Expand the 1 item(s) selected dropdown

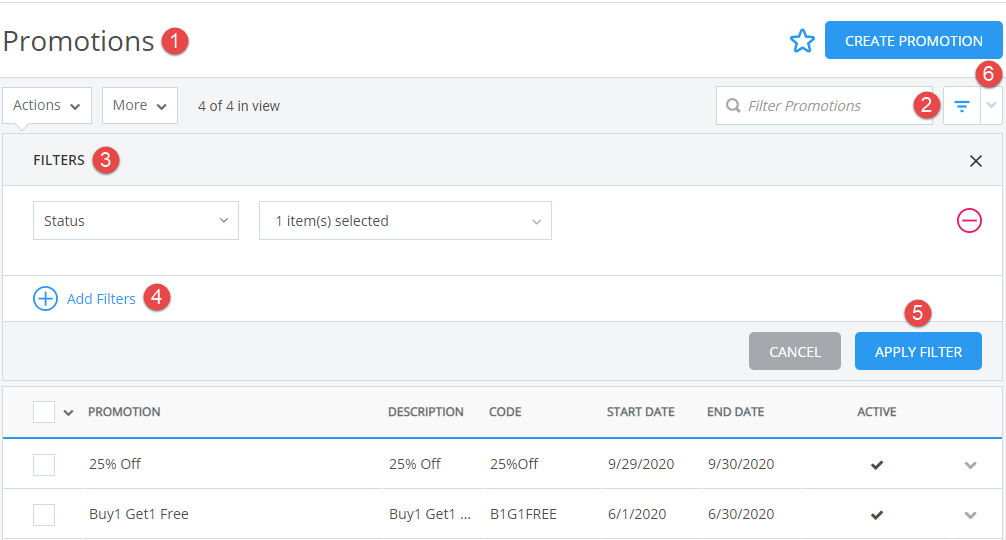coord(405,221)
